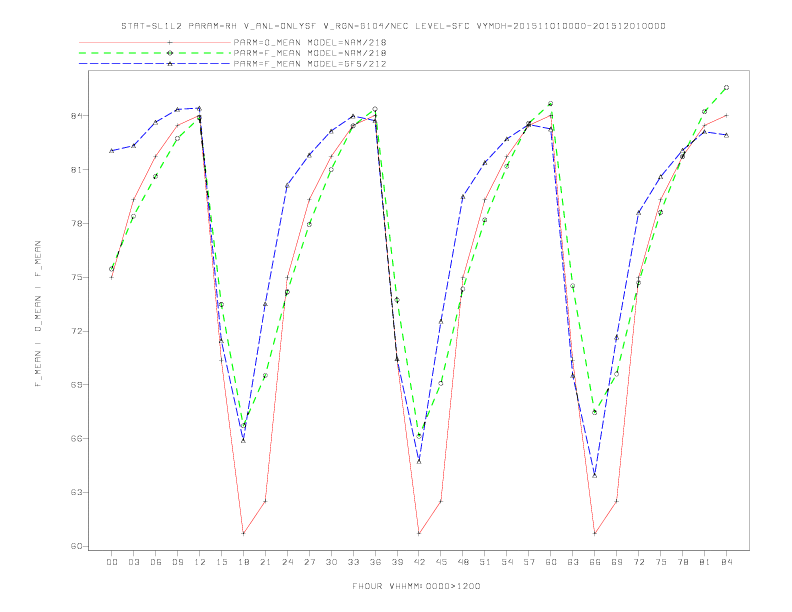Click x-axis forecast hour label 66
This screenshot has width=792, height=612.
click(595, 562)
